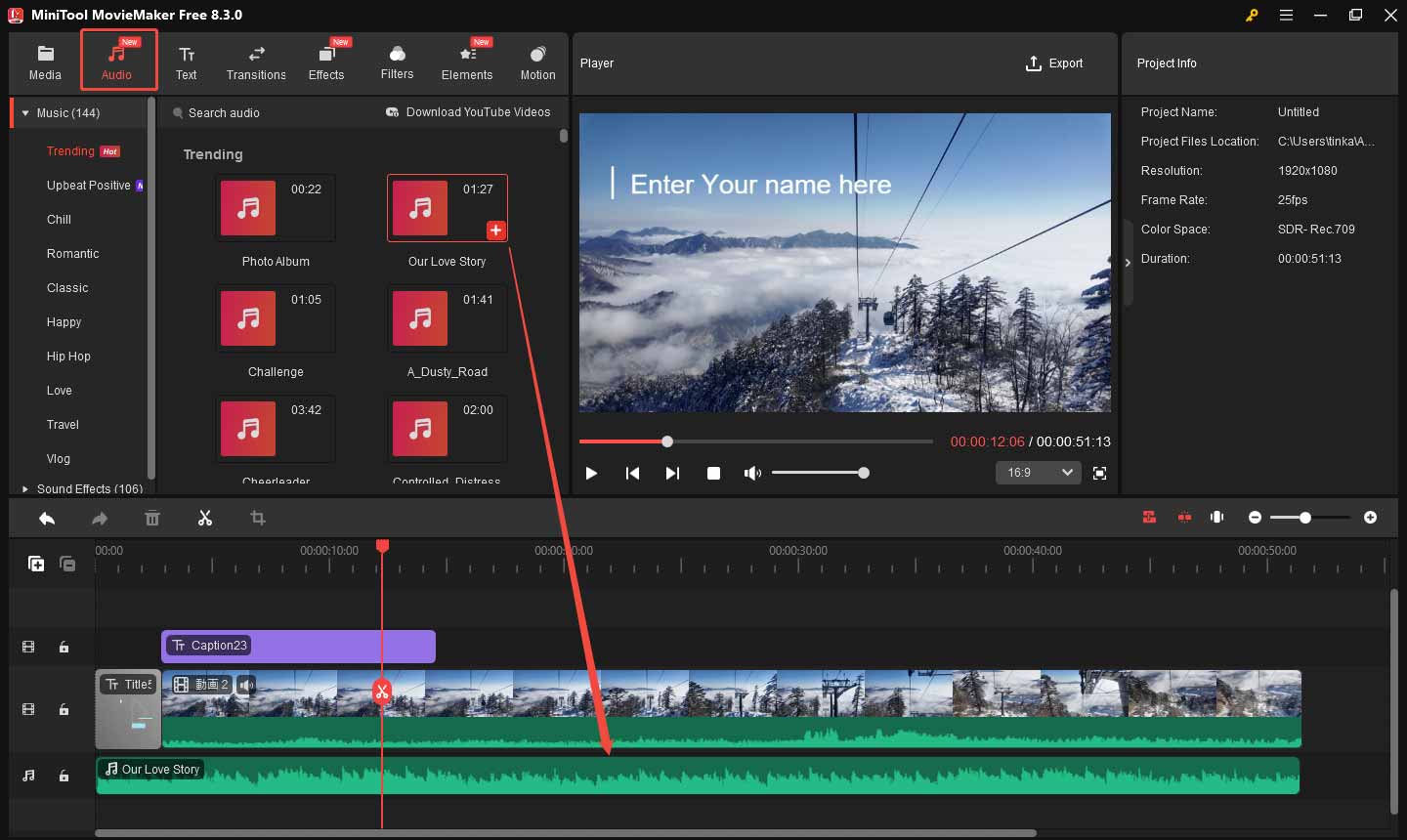
Task: Select the Title clip on timeline
Action: pyautogui.click(x=128, y=709)
